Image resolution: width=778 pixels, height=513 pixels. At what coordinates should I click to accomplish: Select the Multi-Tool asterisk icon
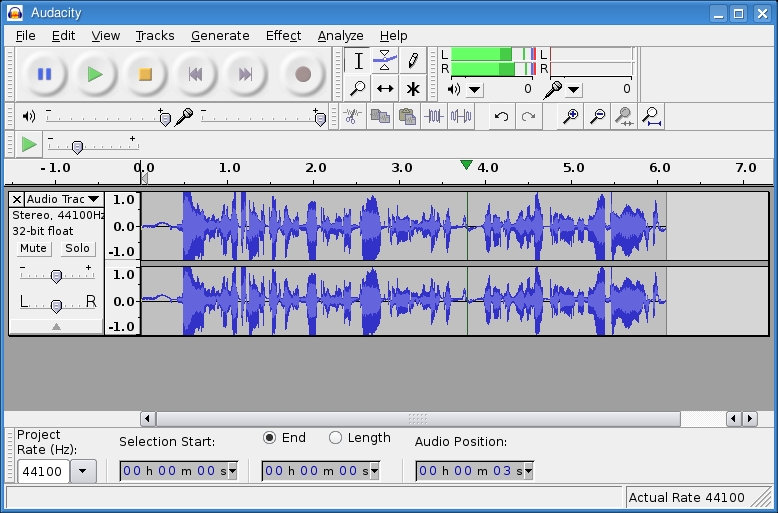[x=412, y=89]
